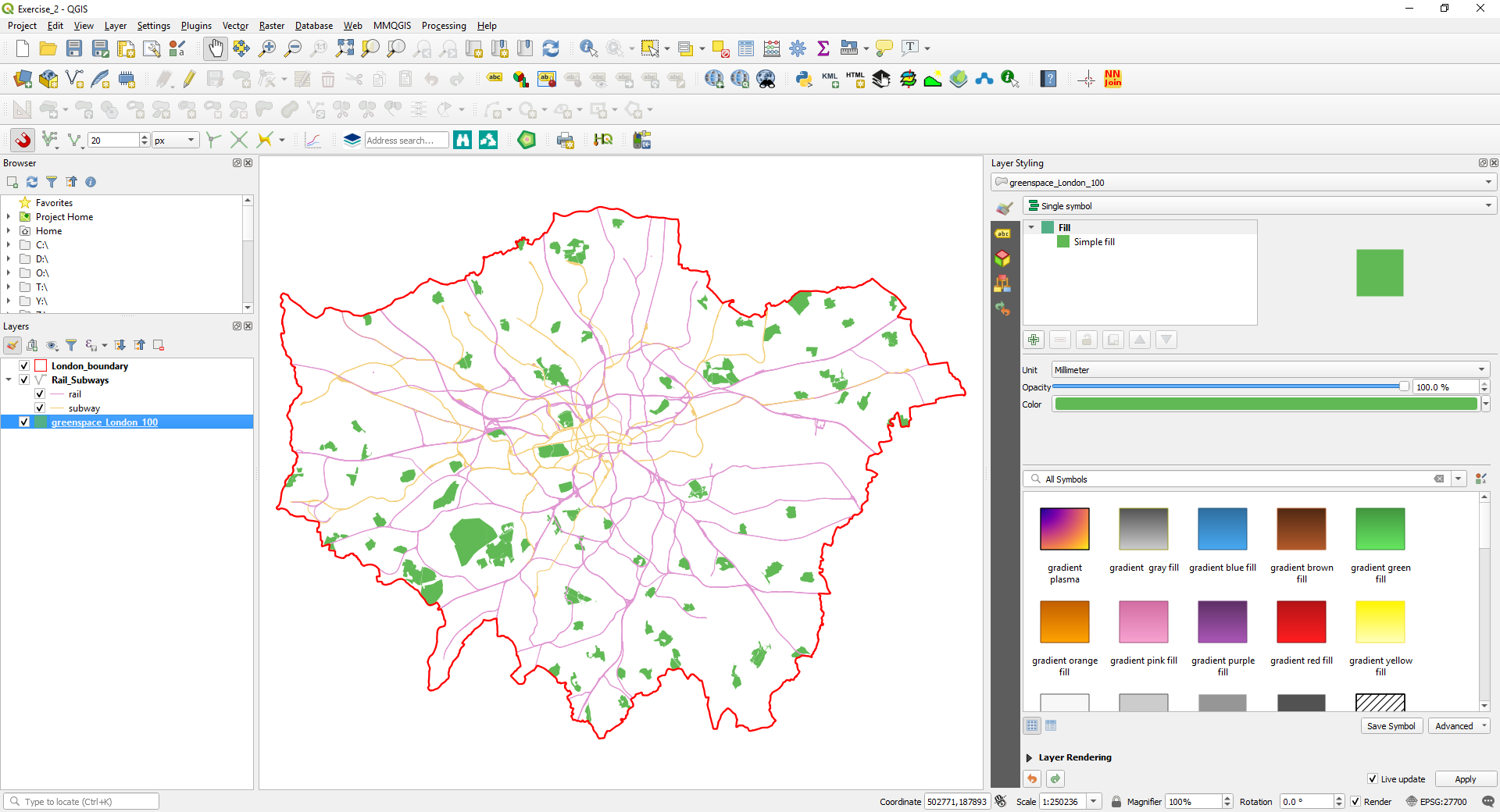Open the Project menu

point(22,26)
